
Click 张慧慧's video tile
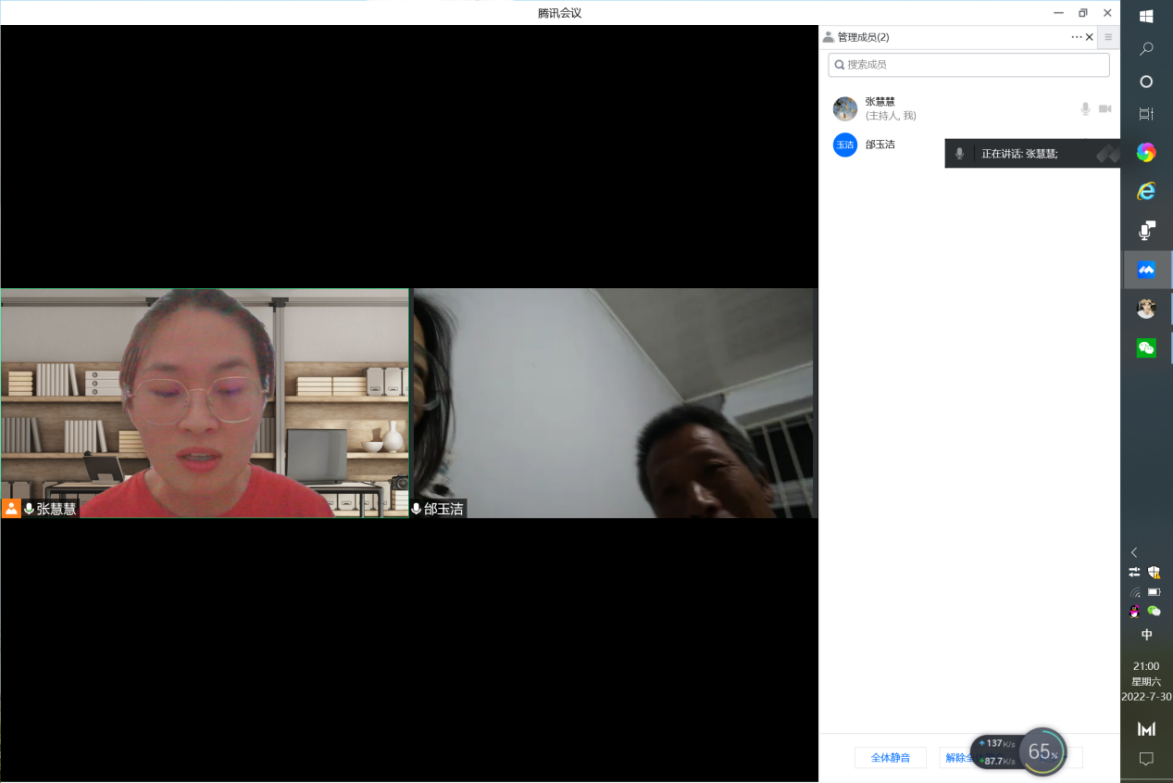coord(205,400)
